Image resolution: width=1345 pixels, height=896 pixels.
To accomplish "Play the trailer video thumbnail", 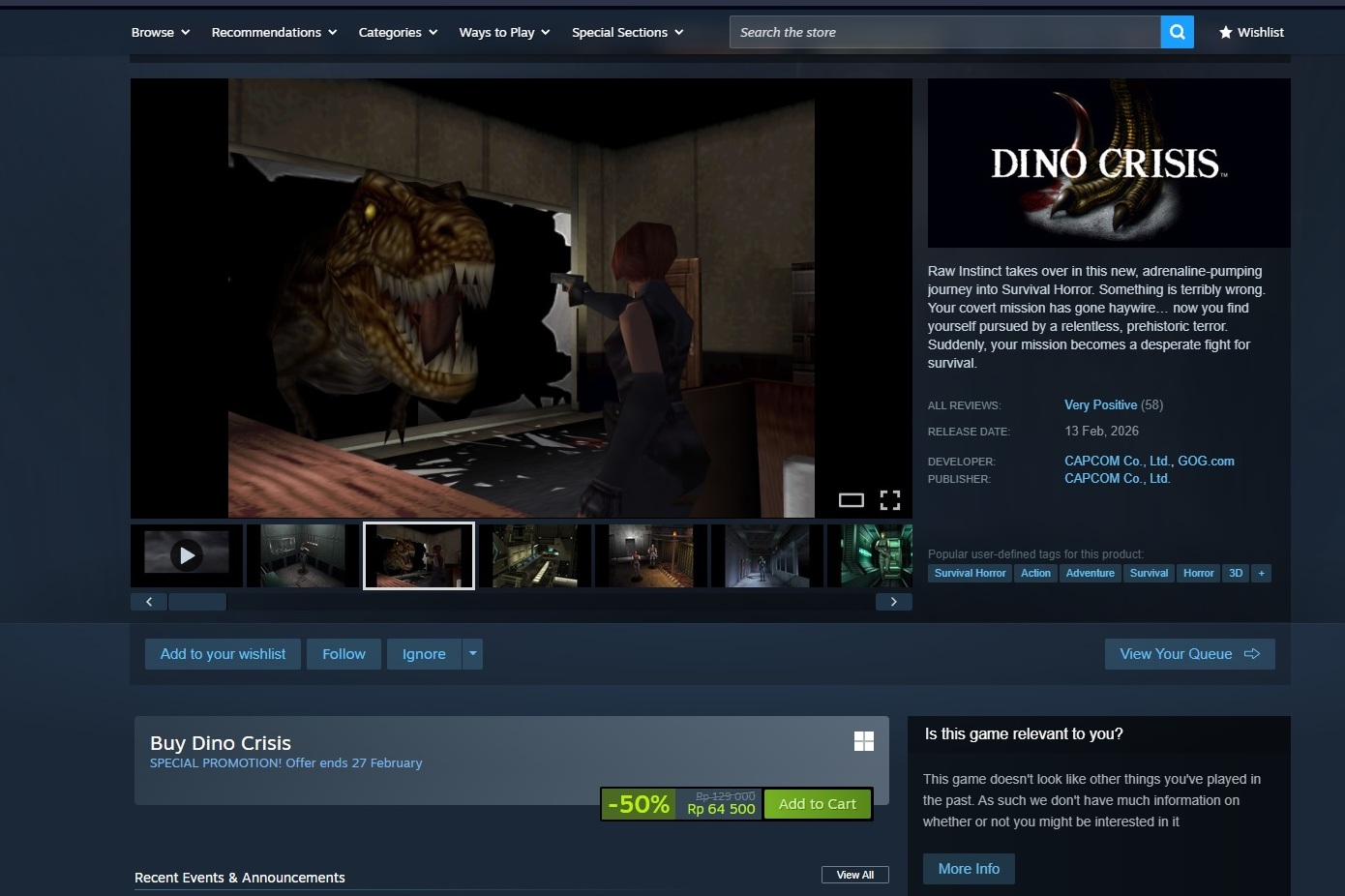I will point(187,555).
